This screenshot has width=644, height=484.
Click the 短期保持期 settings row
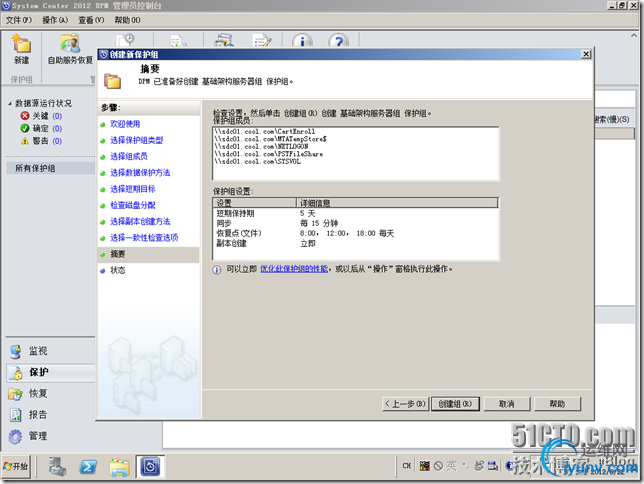click(x=355, y=213)
